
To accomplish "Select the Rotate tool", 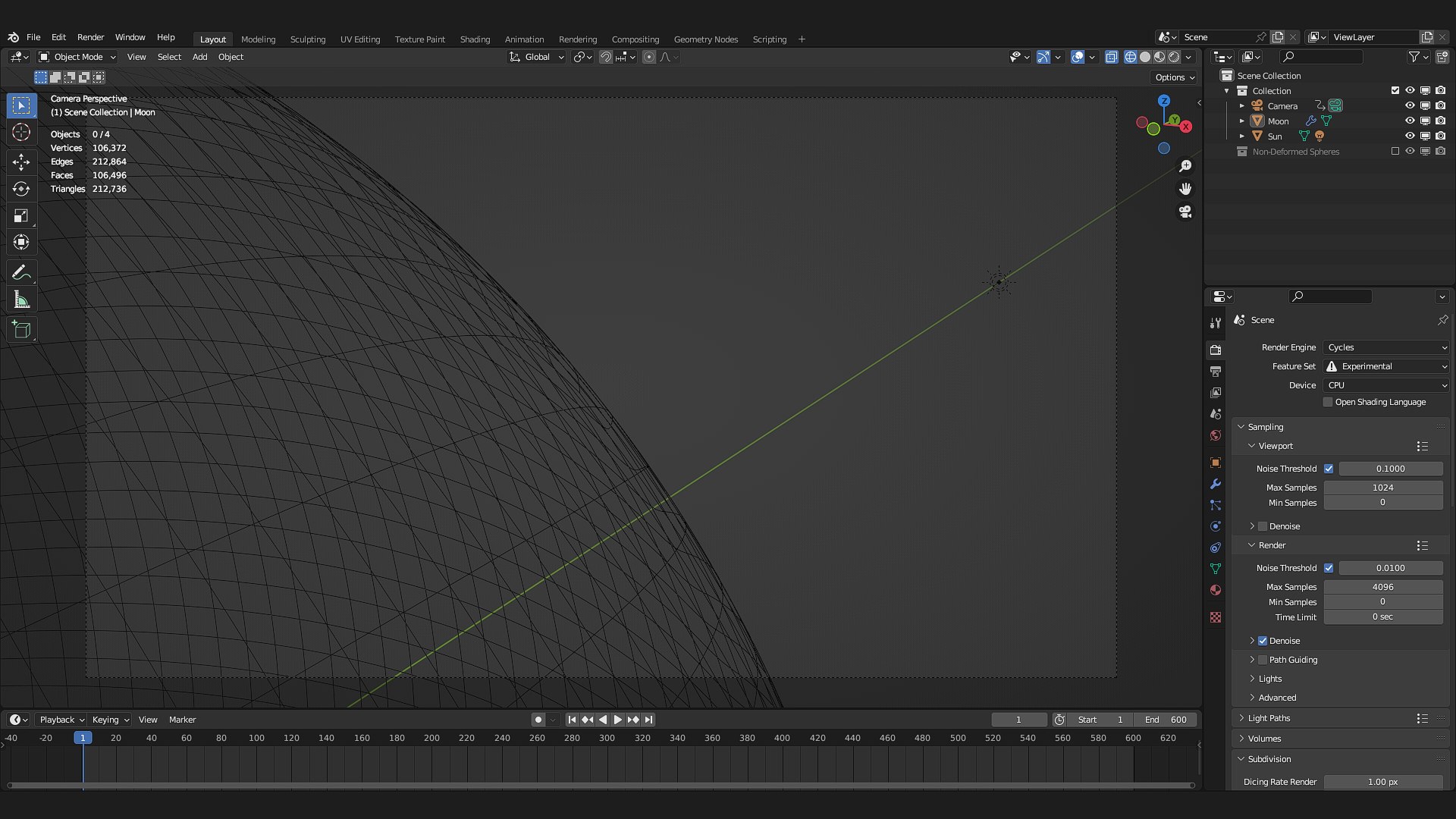I will 21,189.
